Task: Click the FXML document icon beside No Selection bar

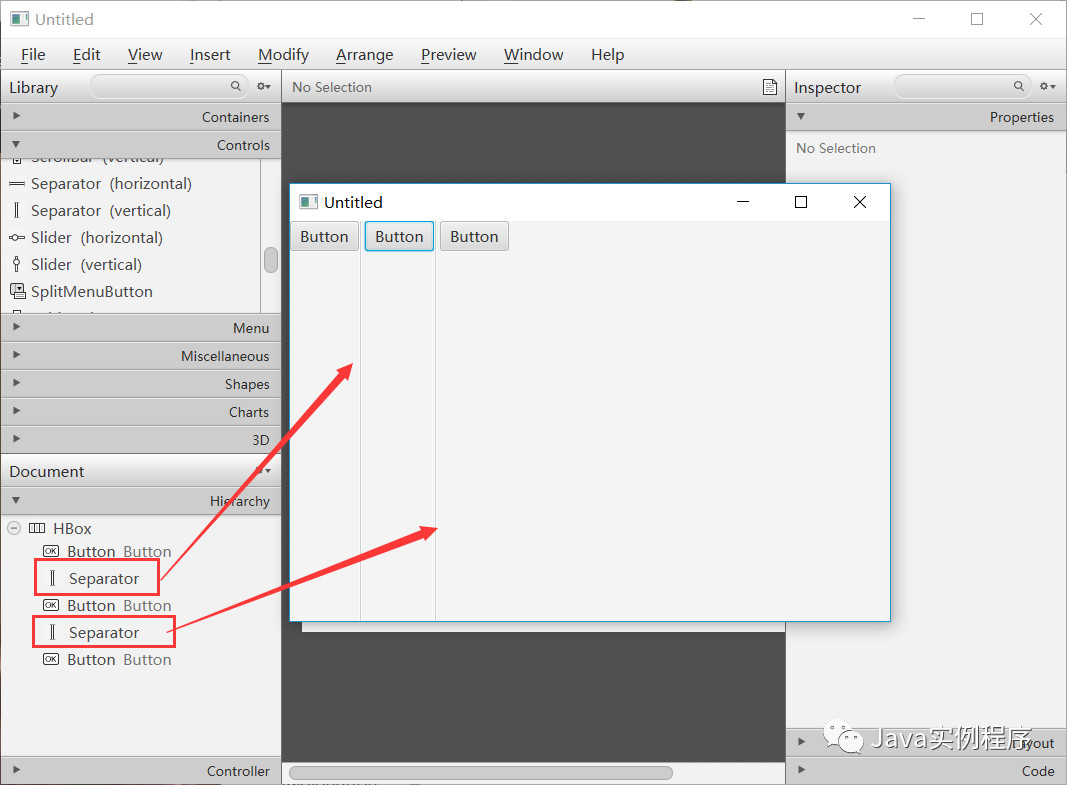Action: (769, 87)
